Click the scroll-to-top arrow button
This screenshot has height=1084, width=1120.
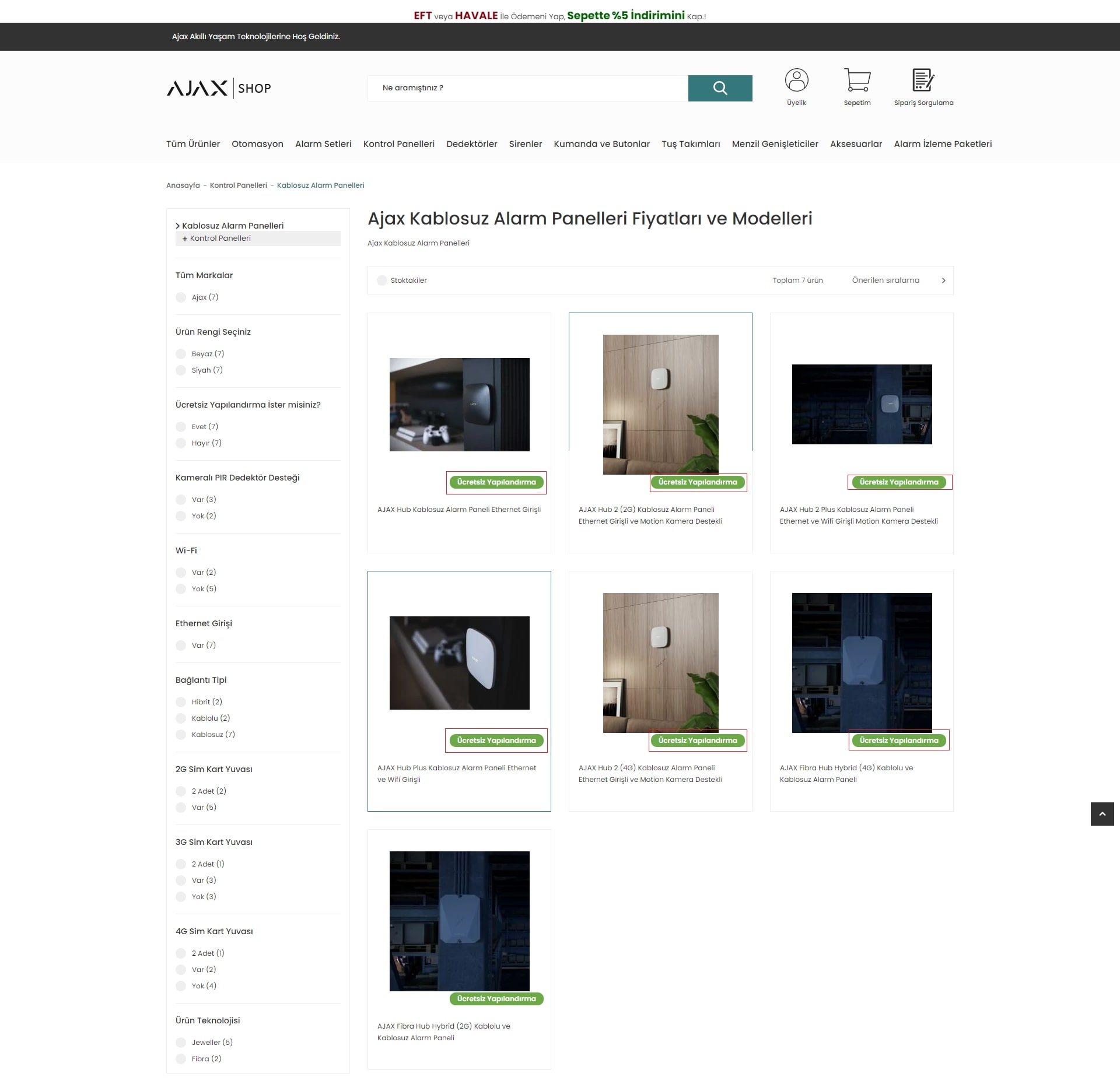(1102, 814)
